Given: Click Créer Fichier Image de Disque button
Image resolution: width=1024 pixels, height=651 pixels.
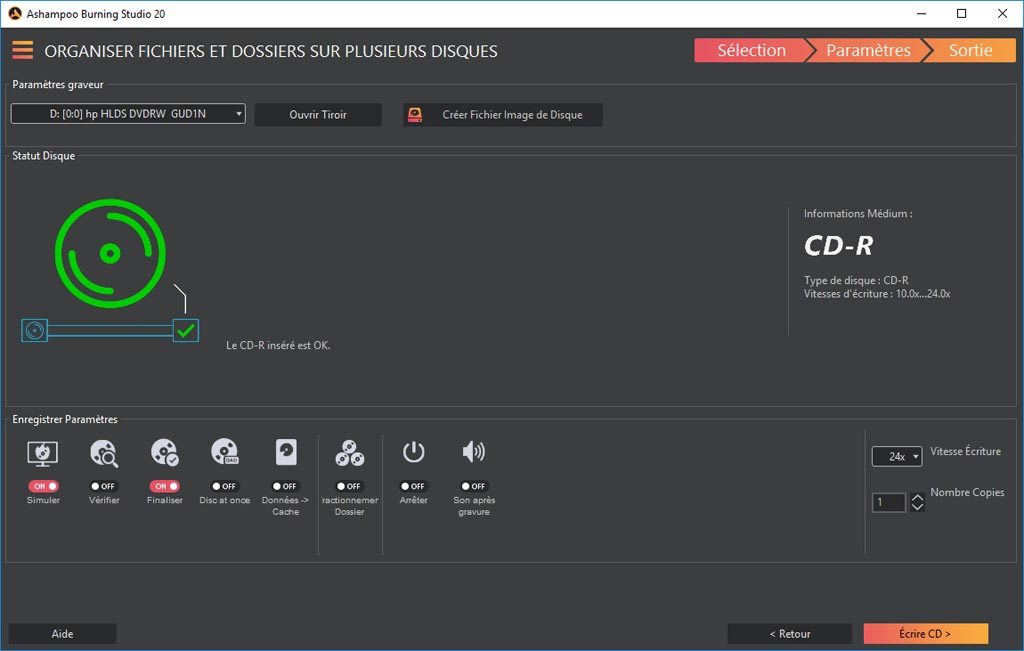Looking at the screenshot, I should (x=503, y=115).
